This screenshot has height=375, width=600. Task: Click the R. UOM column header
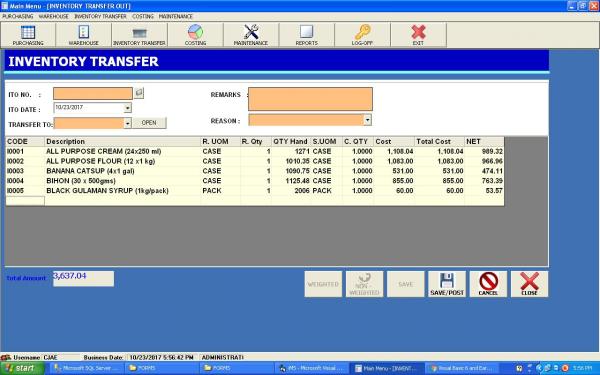(221, 142)
